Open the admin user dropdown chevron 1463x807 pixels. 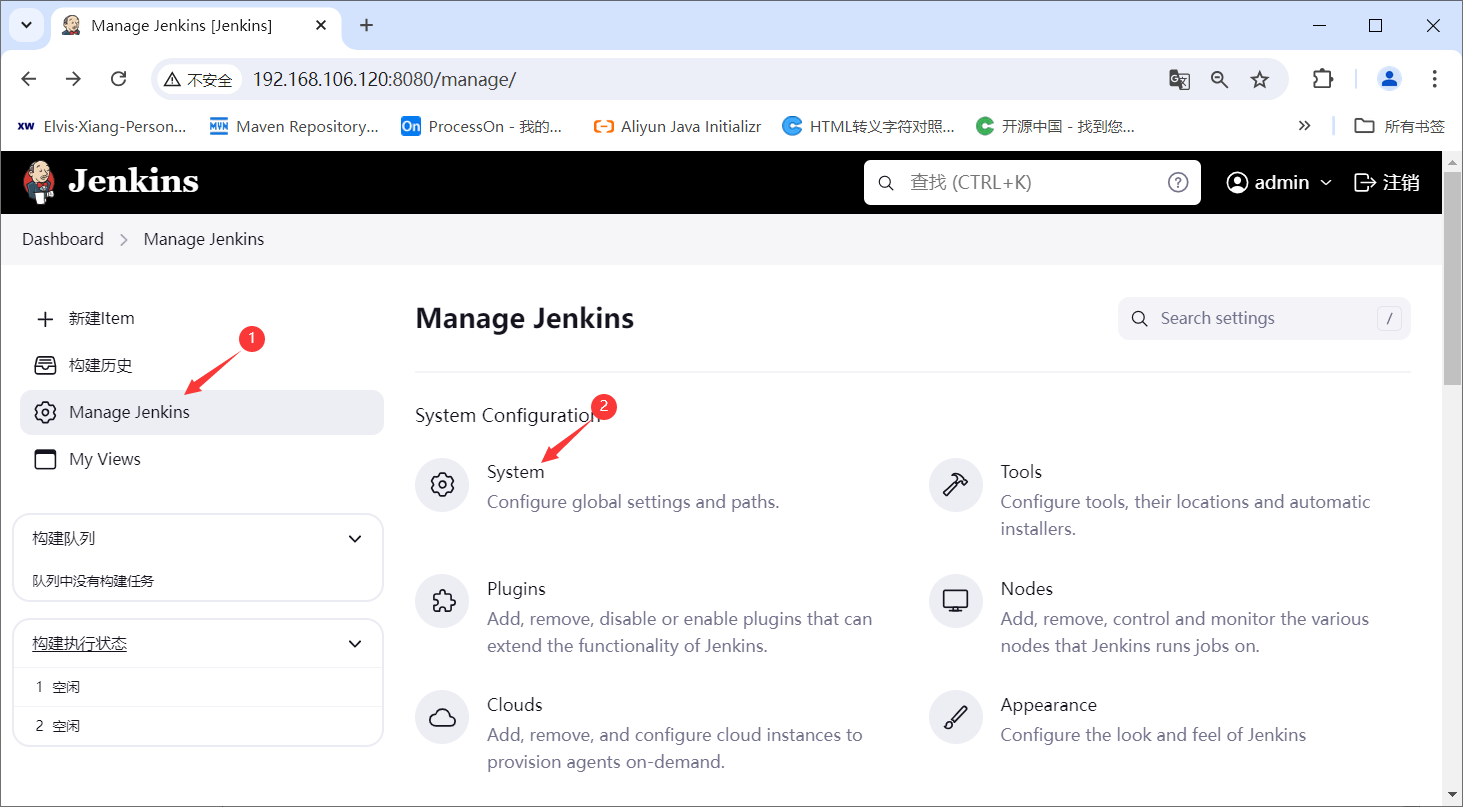(1327, 182)
